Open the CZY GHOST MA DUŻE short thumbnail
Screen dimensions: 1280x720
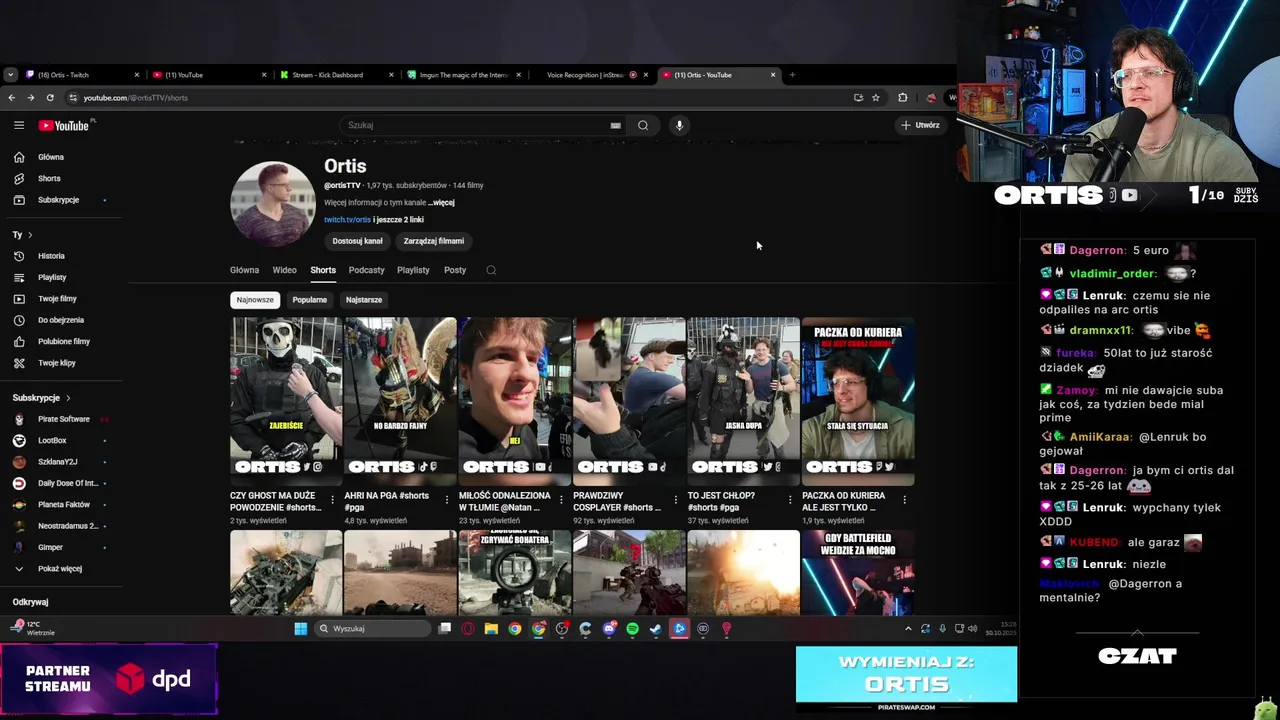pyautogui.click(x=286, y=401)
